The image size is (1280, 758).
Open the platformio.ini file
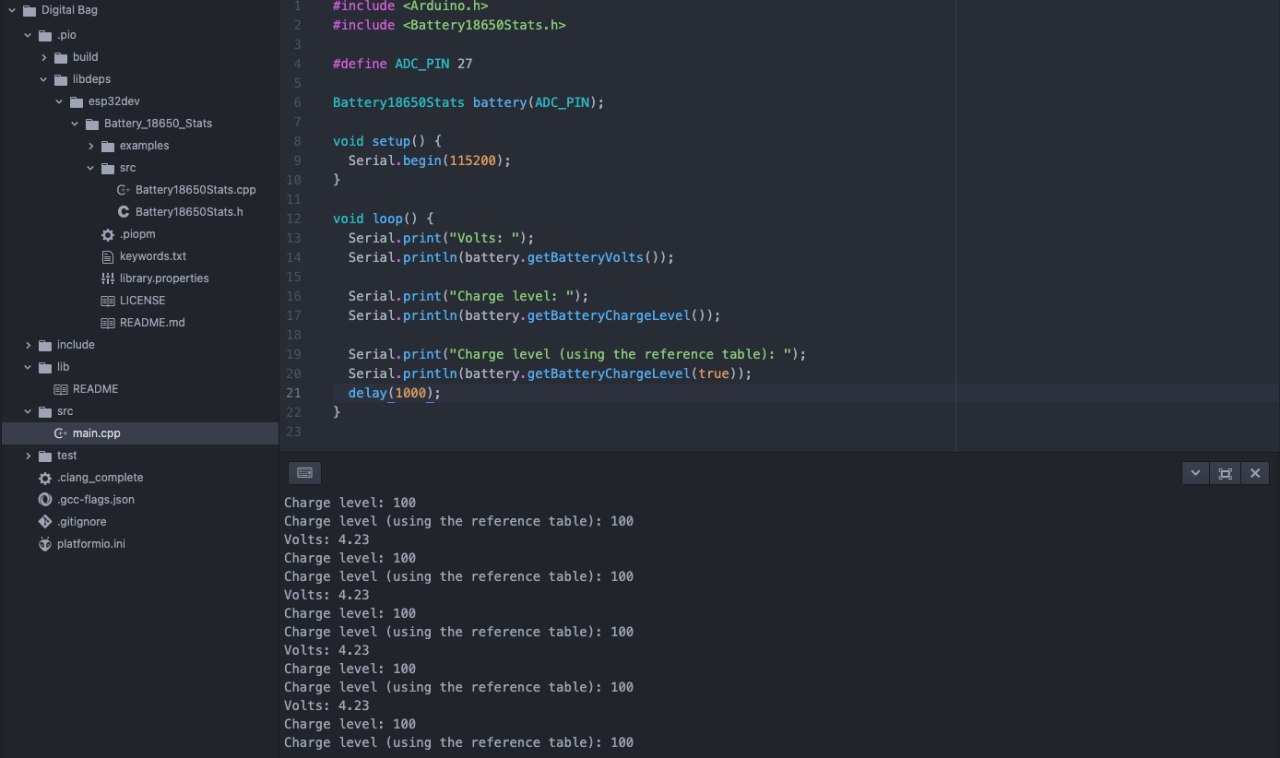click(90, 544)
